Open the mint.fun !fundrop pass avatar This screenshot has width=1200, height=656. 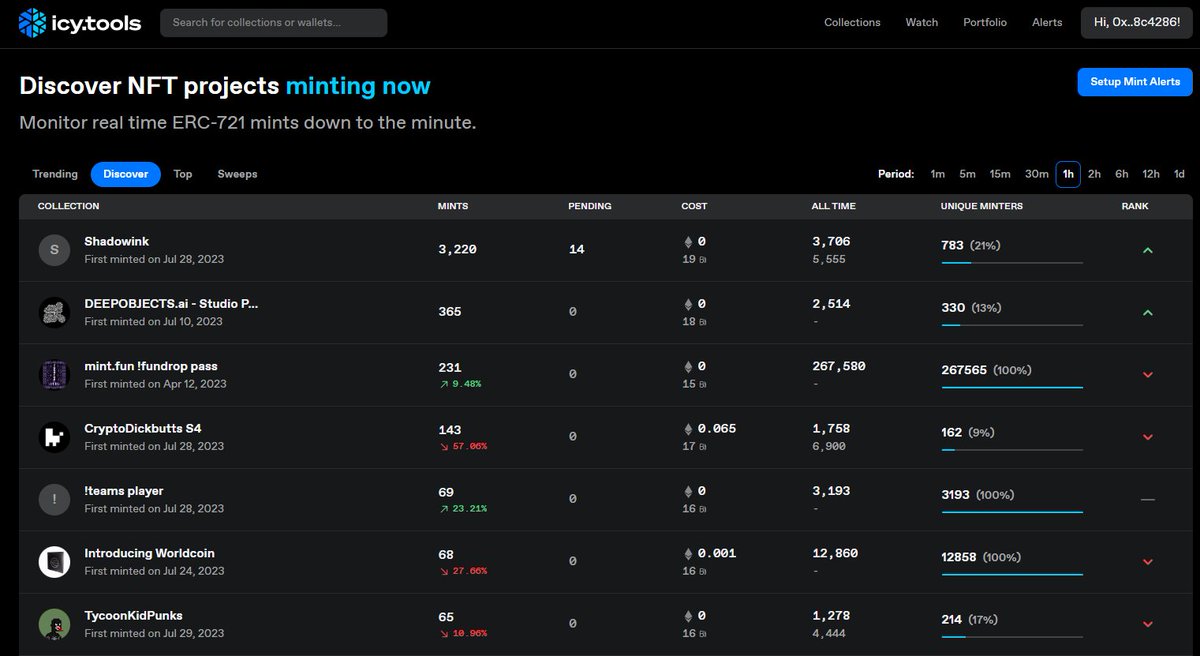click(54, 375)
